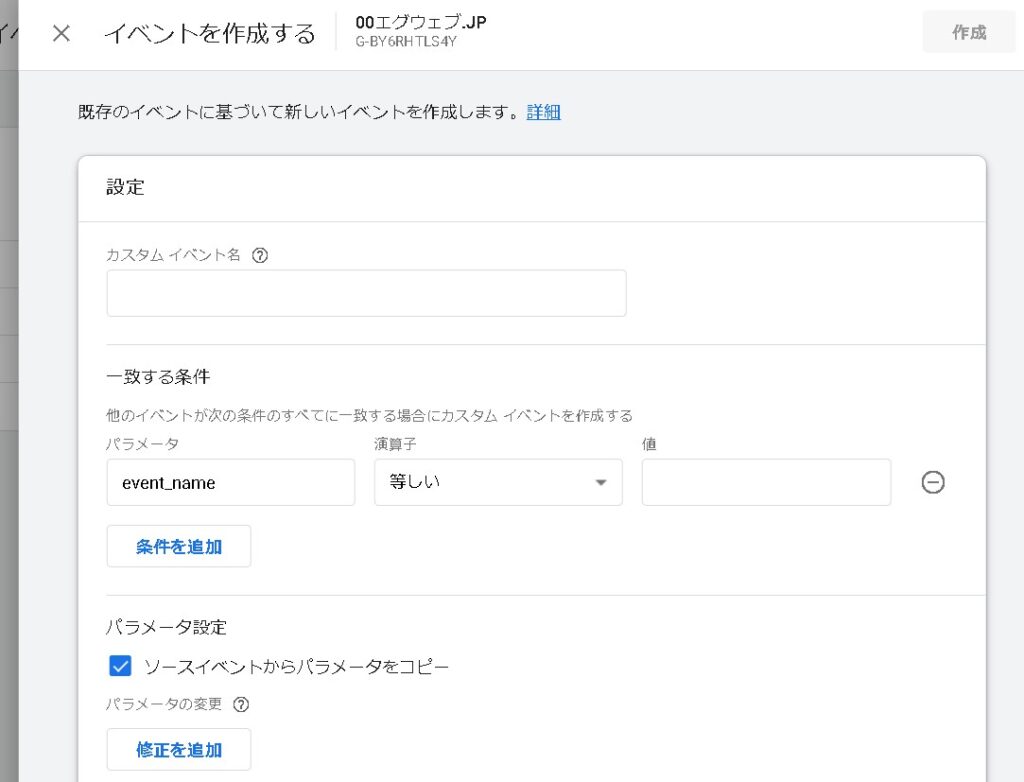Close the イベントを作成する panel
This screenshot has width=1024, height=782.
61,33
